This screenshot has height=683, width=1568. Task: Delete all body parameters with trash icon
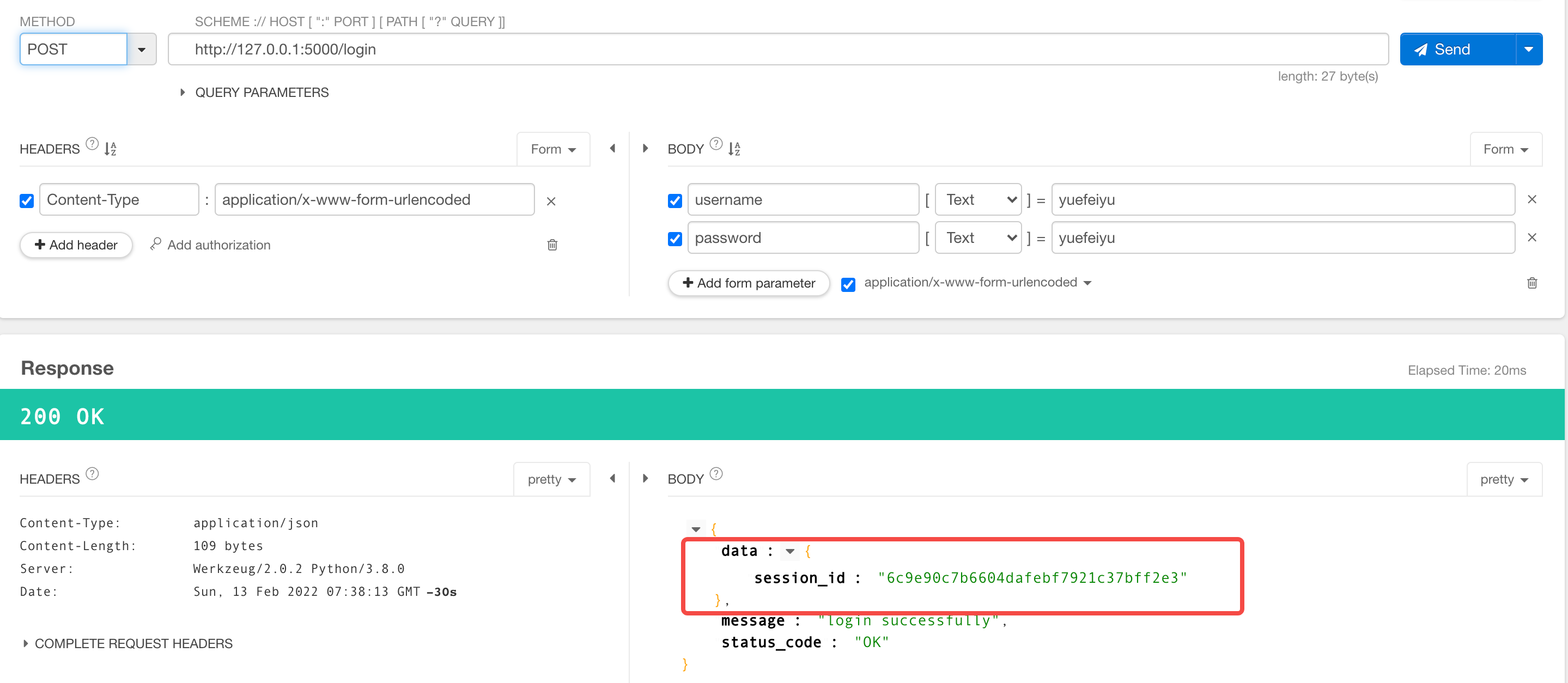(x=1532, y=283)
